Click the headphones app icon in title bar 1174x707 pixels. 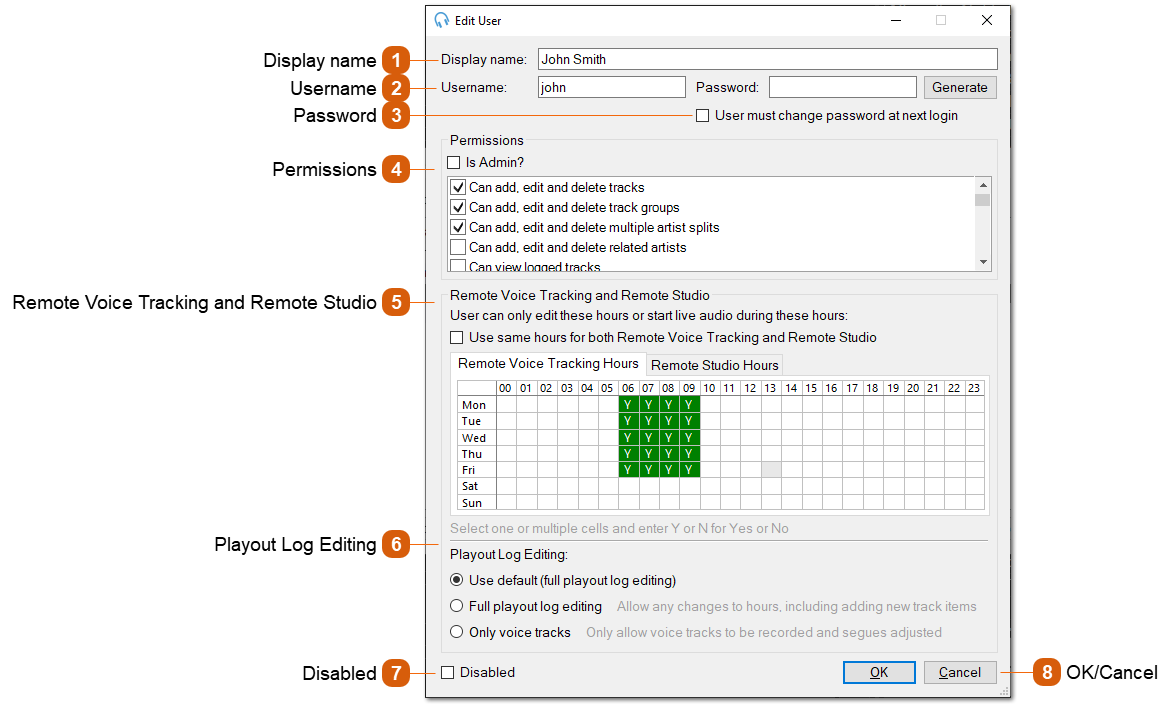click(442, 20)
